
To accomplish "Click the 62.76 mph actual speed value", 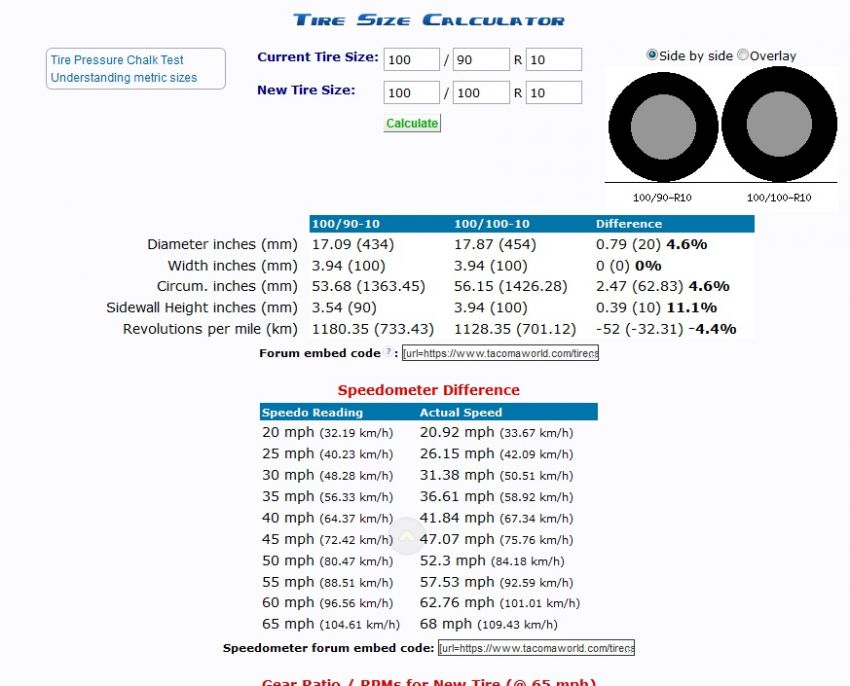I will (x=500, y=603).
